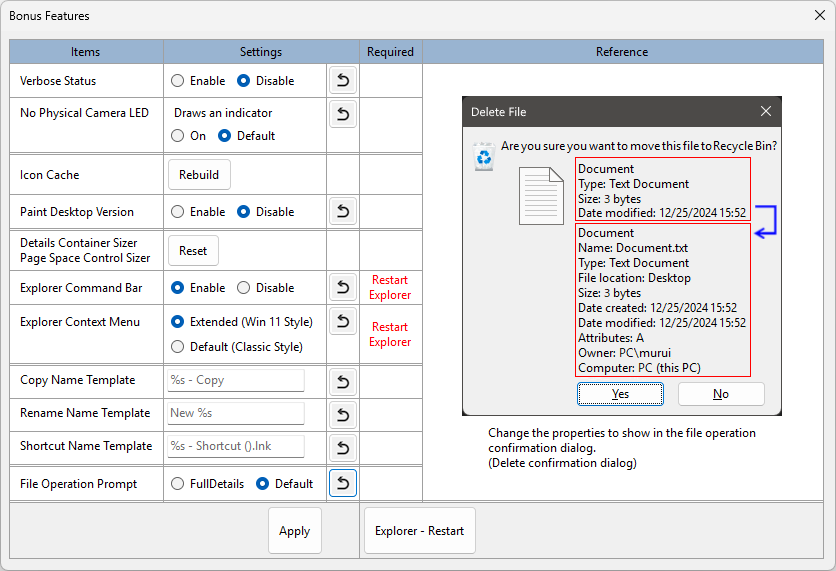Click the Required column header
The height and width of the screenshot is (571, 836).
391,52
